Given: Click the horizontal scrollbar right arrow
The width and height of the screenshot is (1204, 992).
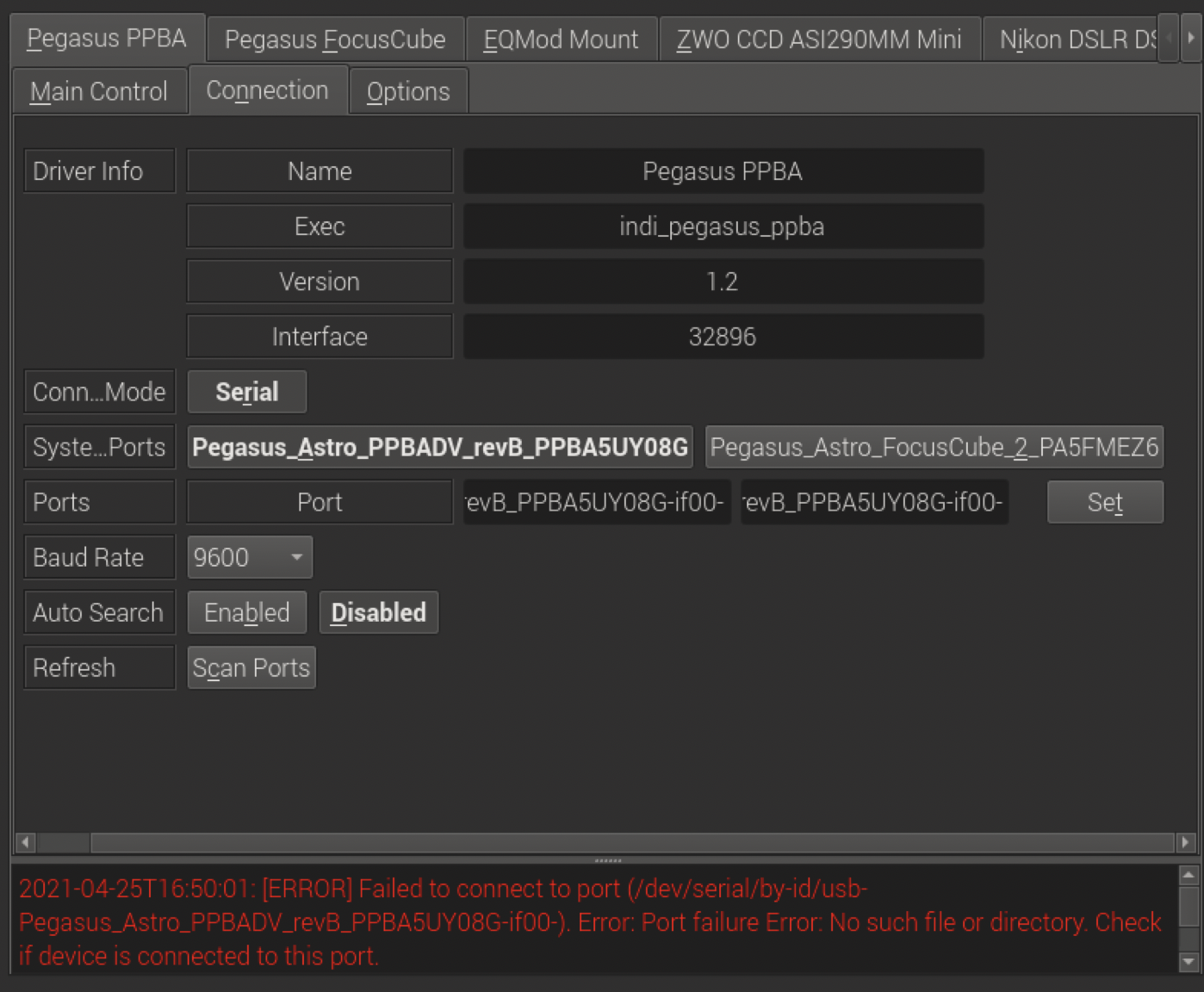Looking at the screenshot, I should [x=1186, y=842].
